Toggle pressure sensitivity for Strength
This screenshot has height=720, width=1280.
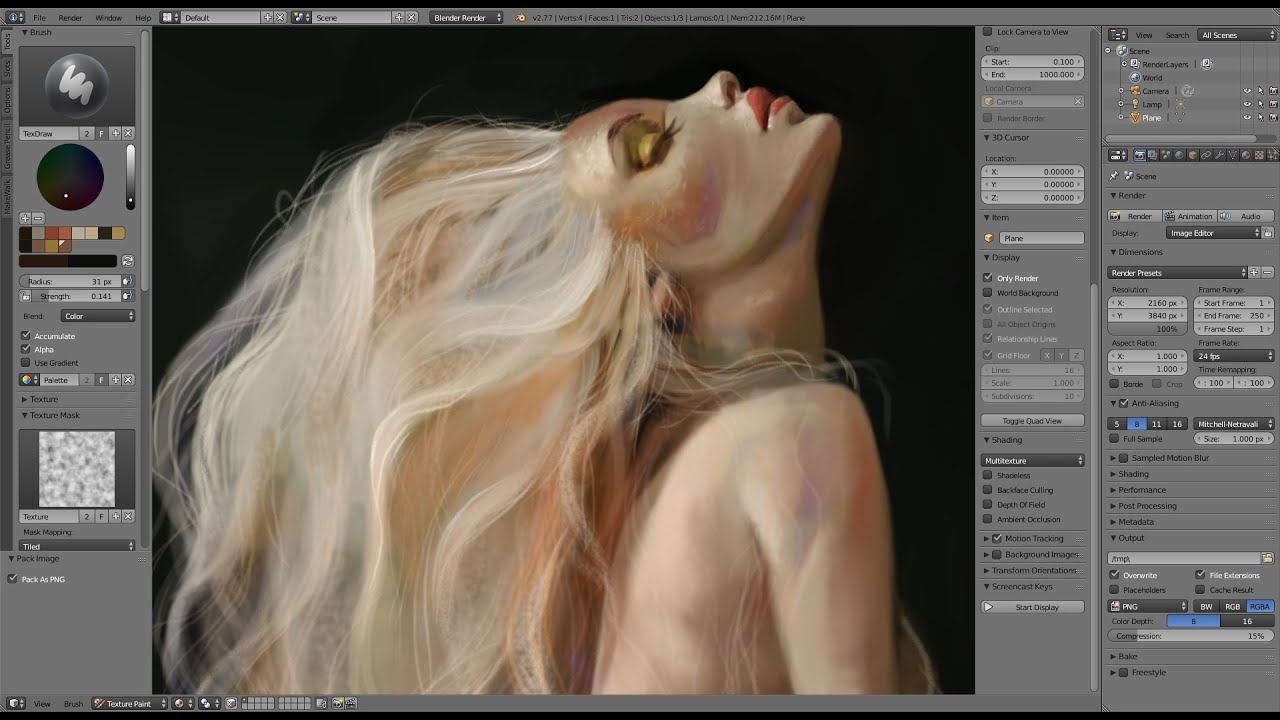(128, 296)
